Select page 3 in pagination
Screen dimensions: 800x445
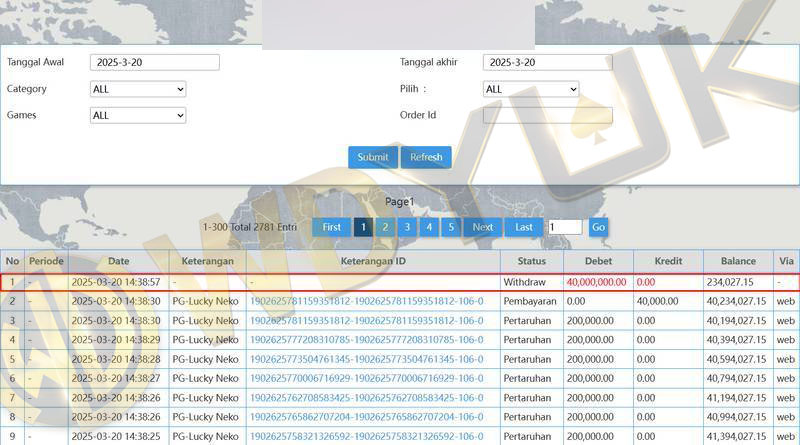407,227
